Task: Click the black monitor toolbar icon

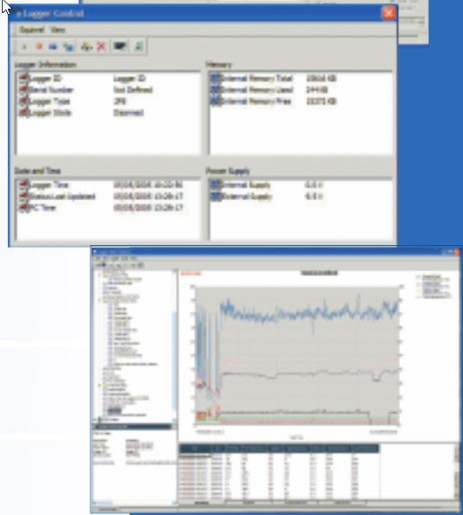Action: click(x=120, y=46)
